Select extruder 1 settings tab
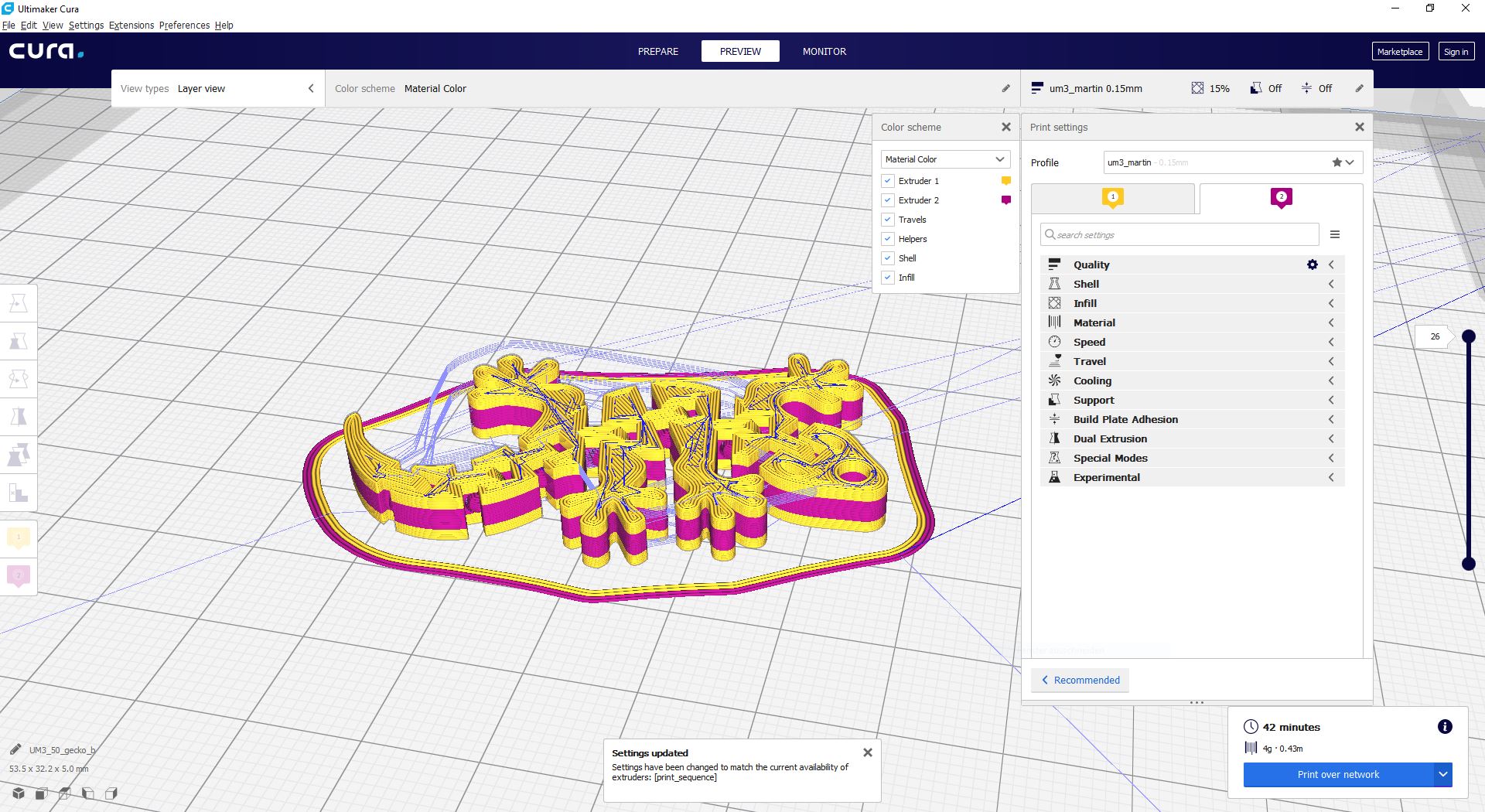The height and width of the screenshot is (812, 1485). click(x=1113, y=198)
